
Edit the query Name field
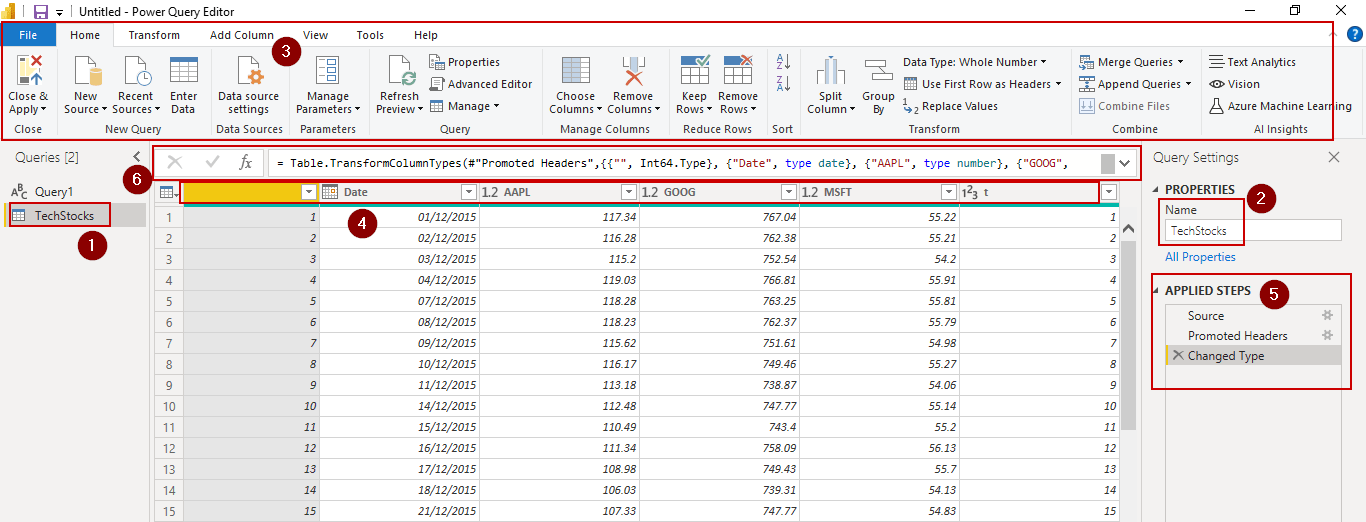1253,230
